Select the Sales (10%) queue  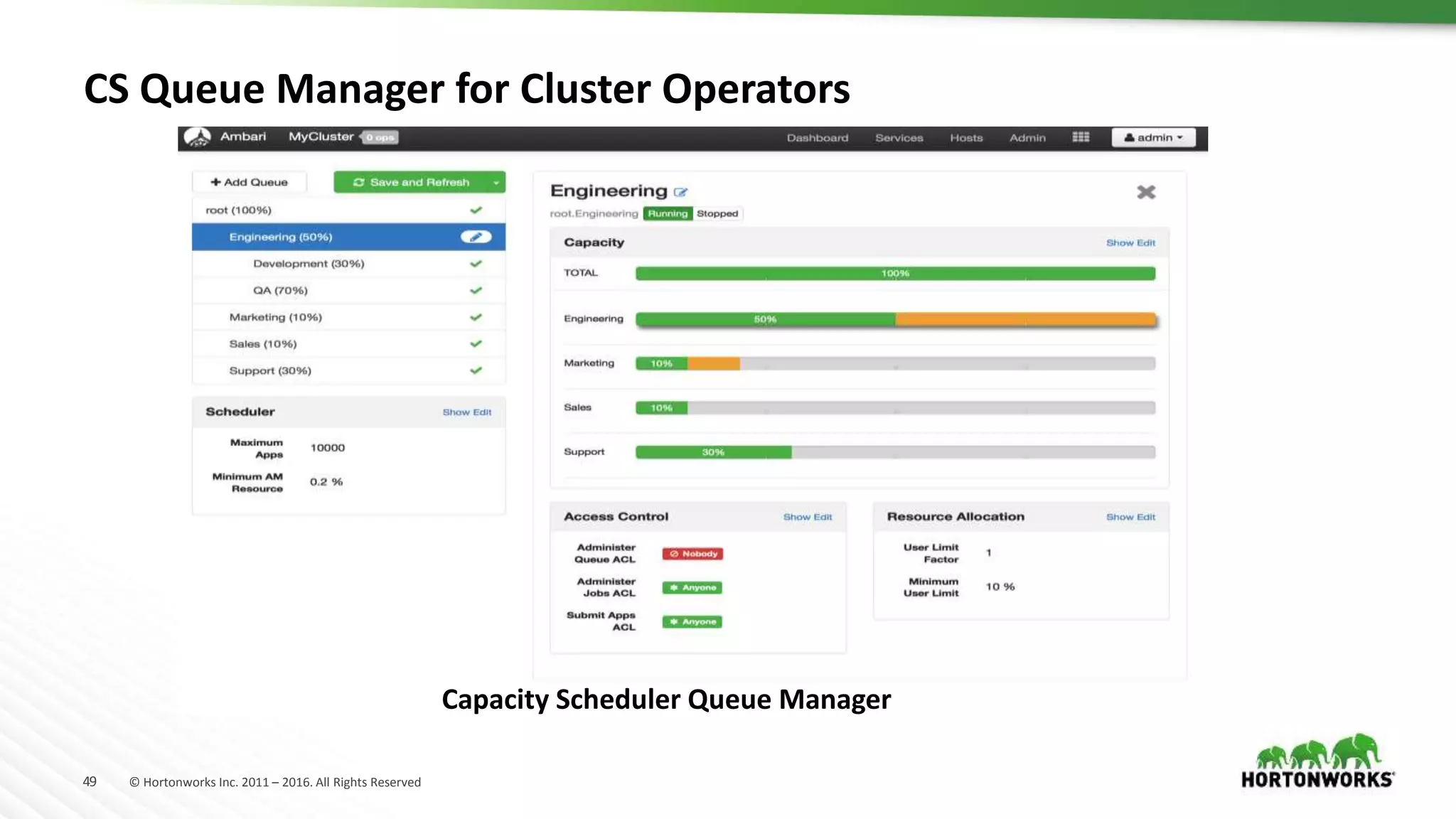click(348, 344)
